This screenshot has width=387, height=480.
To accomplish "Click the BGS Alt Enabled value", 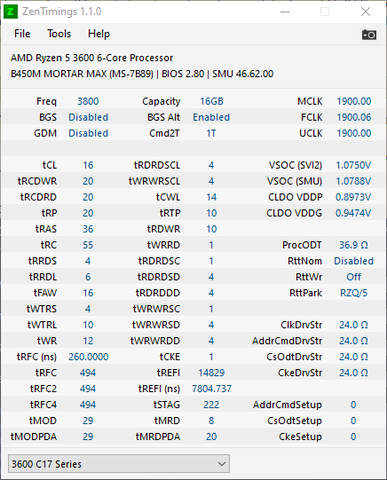I will pyautogui.click(x=211, y=117).
